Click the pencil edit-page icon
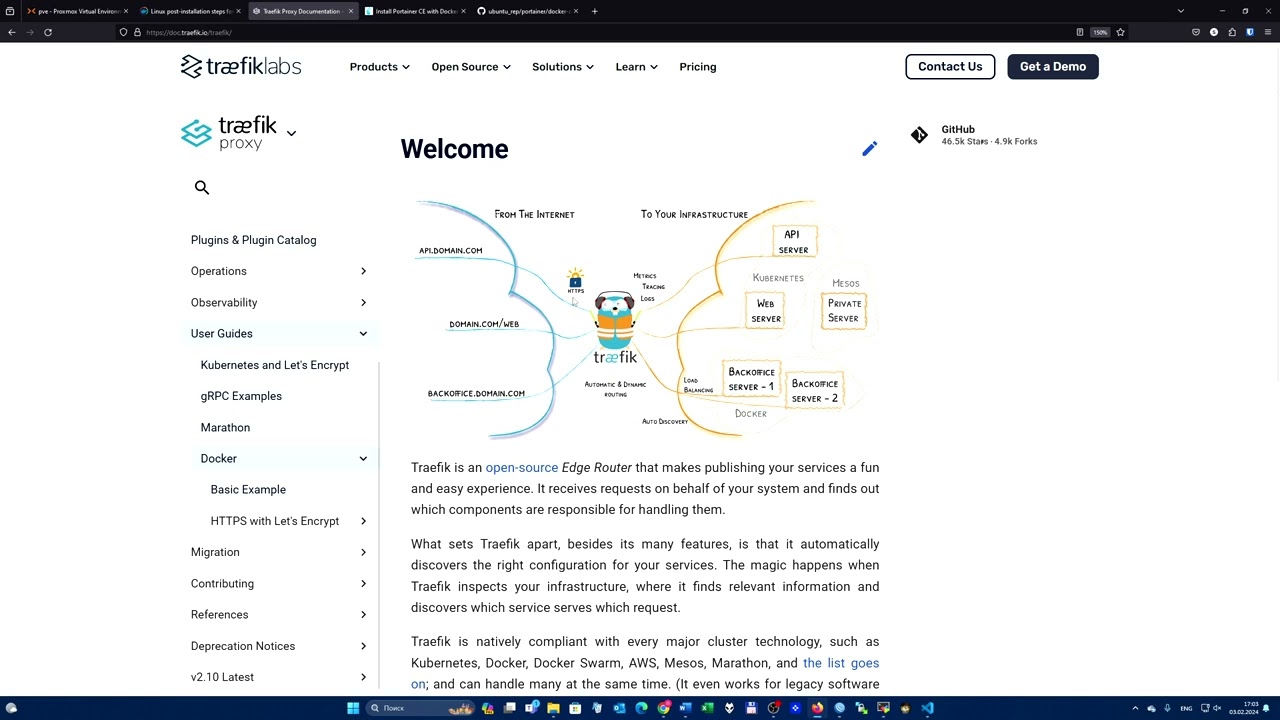 (x=870, y=149)
